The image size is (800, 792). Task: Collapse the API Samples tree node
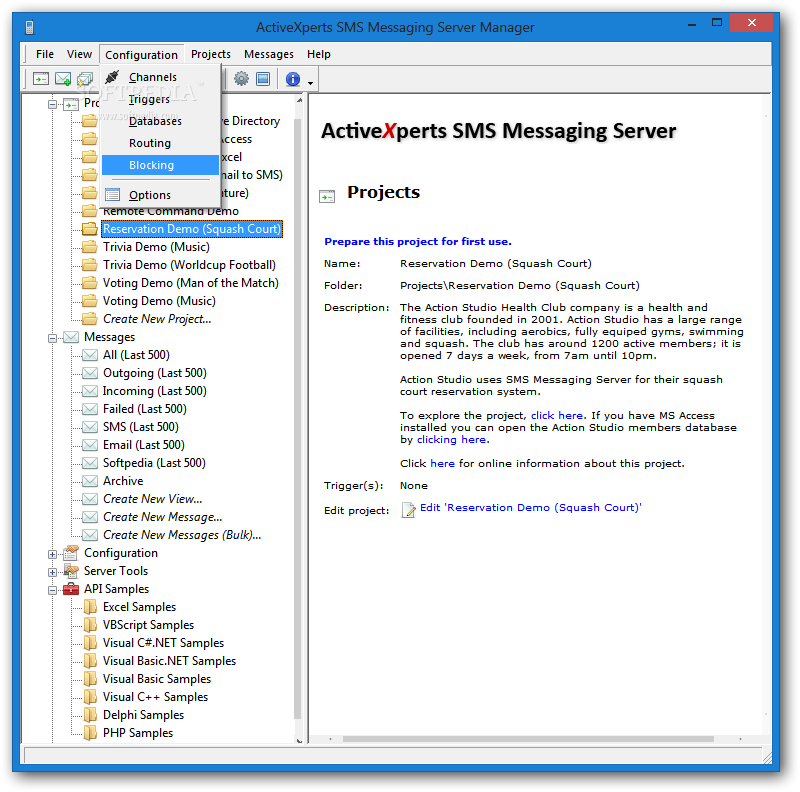[x=52, y=590]
